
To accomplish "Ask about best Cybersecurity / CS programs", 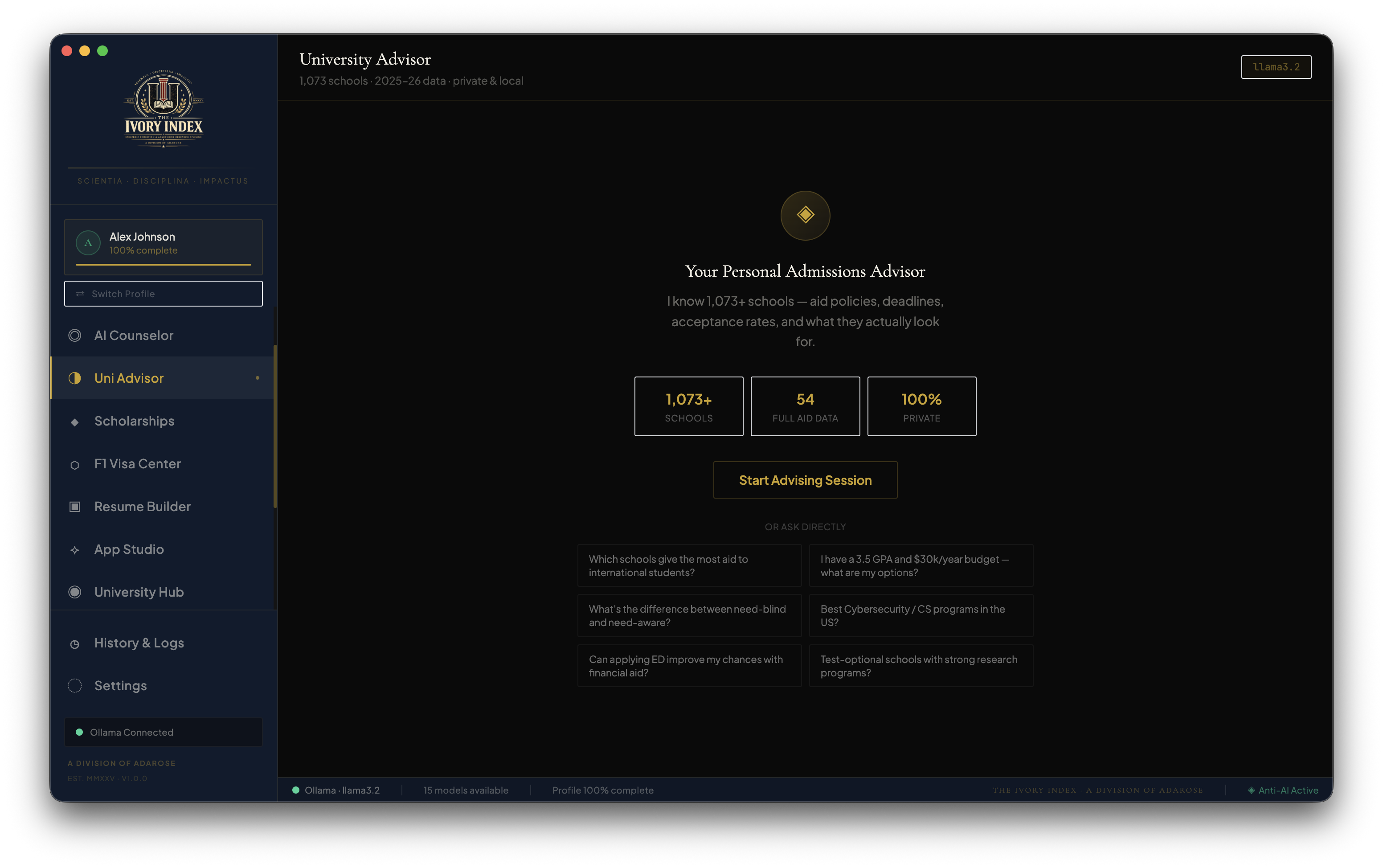I will [x=921, y=615].
